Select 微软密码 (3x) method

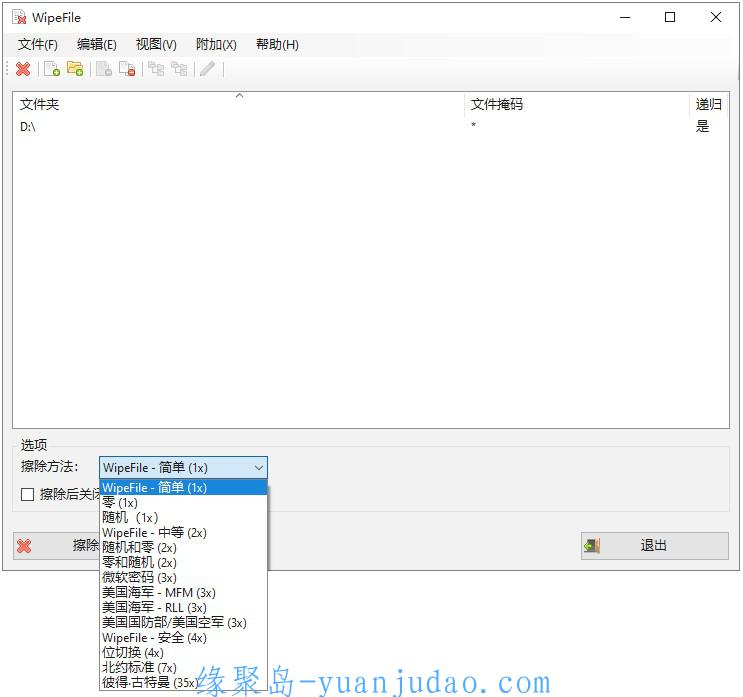(183, 578)
